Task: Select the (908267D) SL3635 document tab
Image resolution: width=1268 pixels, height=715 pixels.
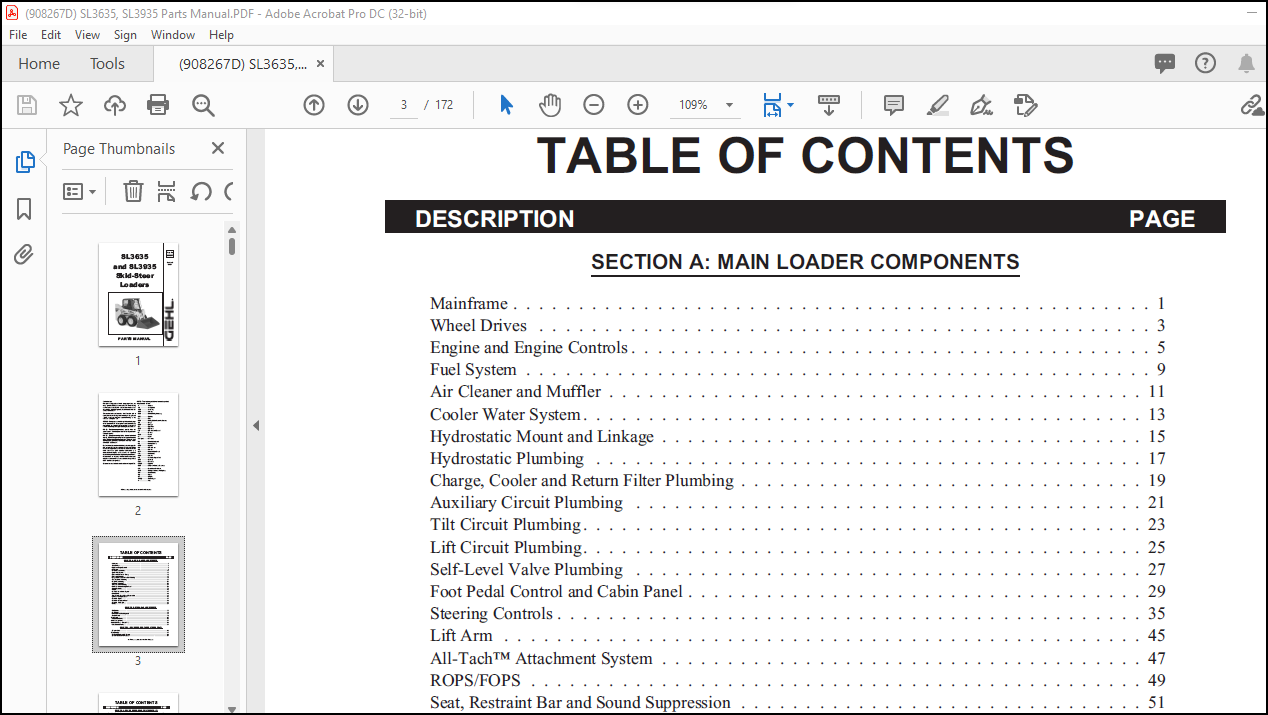Action: coord(243,63)
